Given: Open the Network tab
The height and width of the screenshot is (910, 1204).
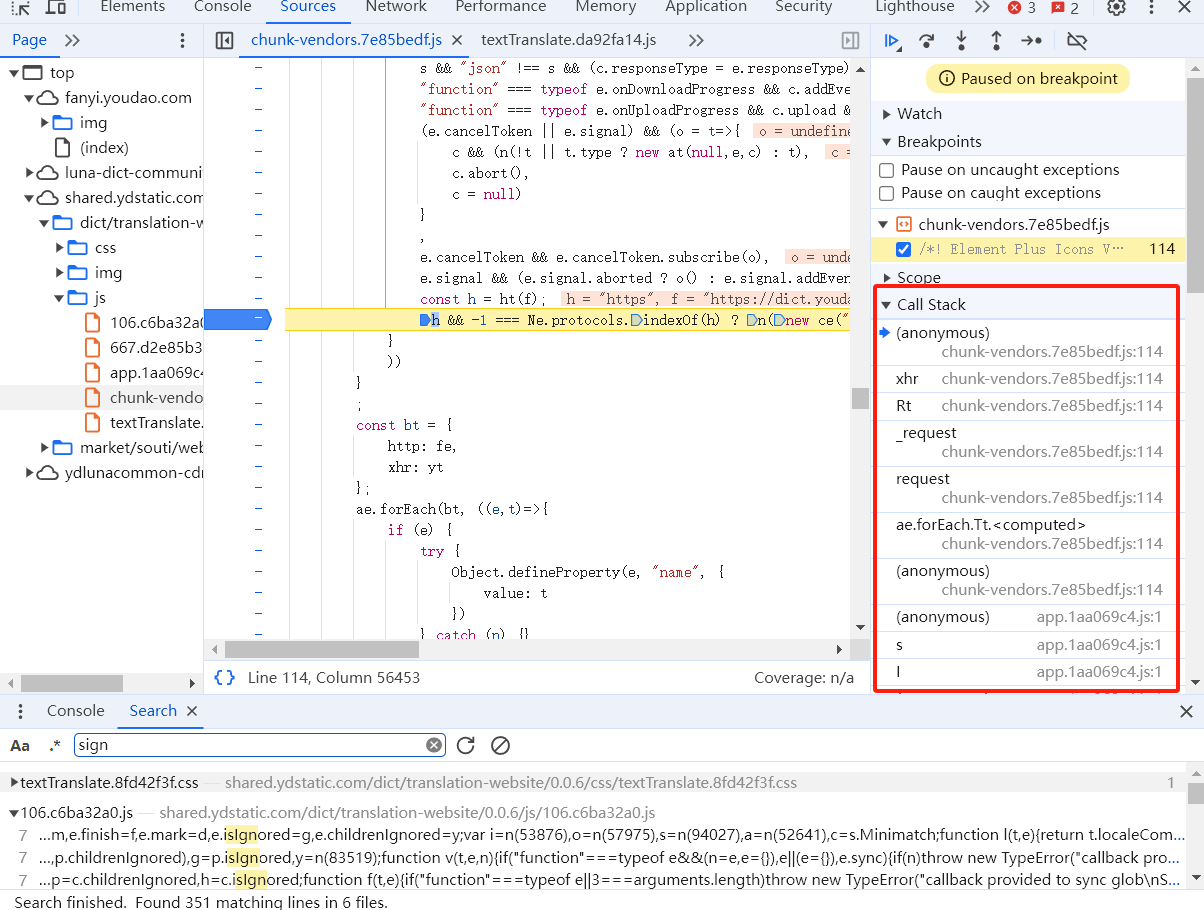Looking at the screenshot, I should click(396, 8).
